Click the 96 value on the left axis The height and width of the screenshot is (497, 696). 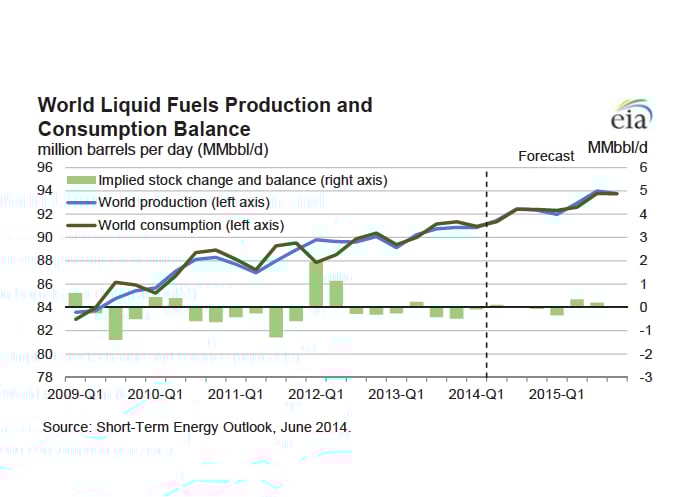46,167
